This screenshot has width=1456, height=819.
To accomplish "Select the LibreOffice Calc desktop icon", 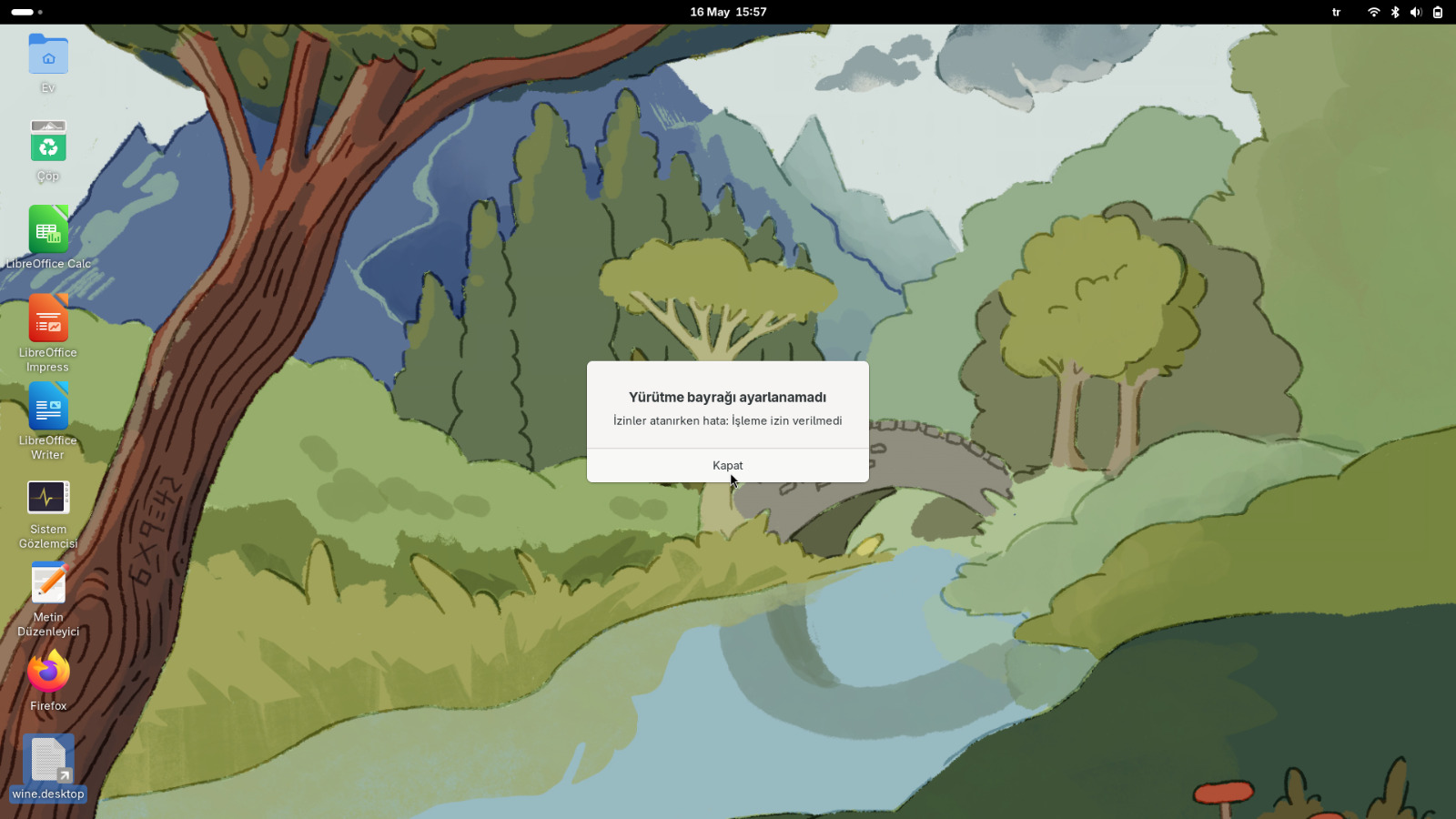I will coord(48,229).
